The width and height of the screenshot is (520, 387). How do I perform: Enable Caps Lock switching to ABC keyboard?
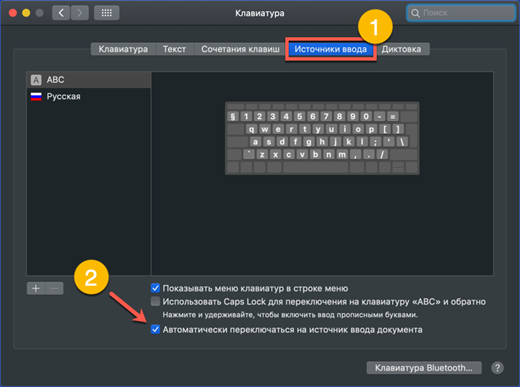click(155, 302)
